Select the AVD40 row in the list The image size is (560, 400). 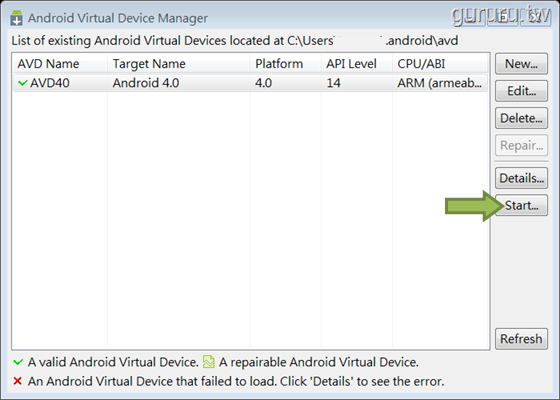point(250,83)
